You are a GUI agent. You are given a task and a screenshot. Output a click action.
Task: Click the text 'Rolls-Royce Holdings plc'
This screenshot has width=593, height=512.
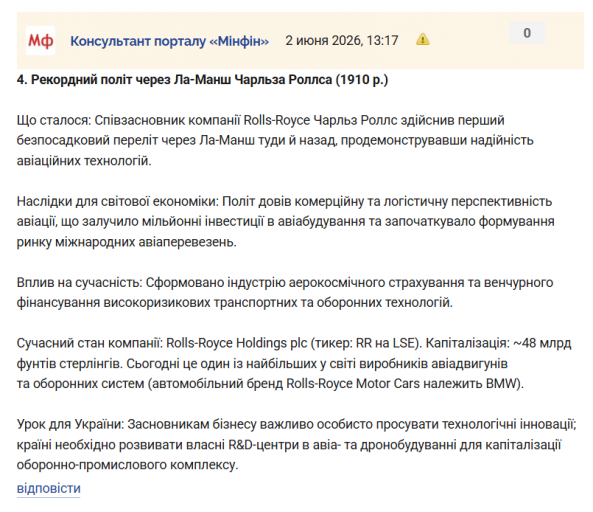(237, 343)
